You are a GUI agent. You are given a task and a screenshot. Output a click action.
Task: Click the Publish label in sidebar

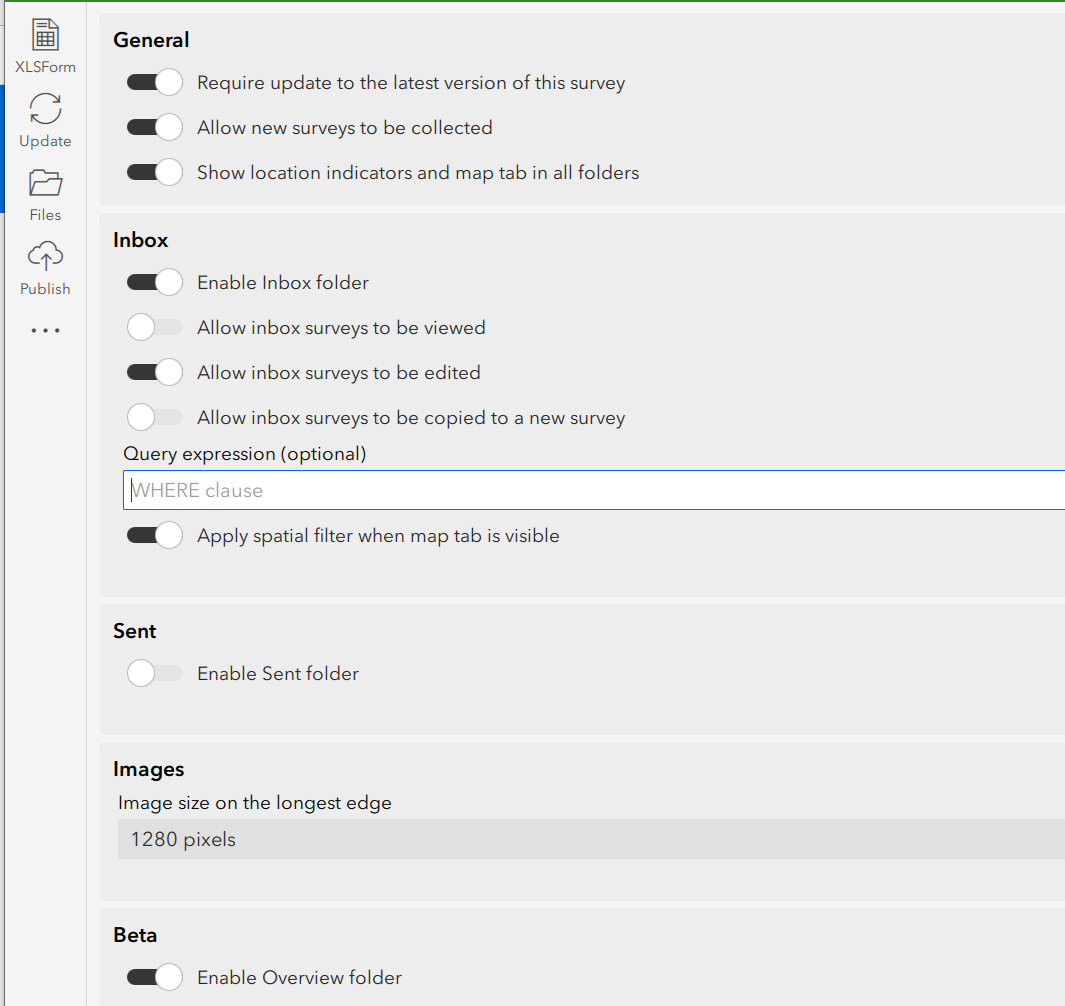(45, 289)
